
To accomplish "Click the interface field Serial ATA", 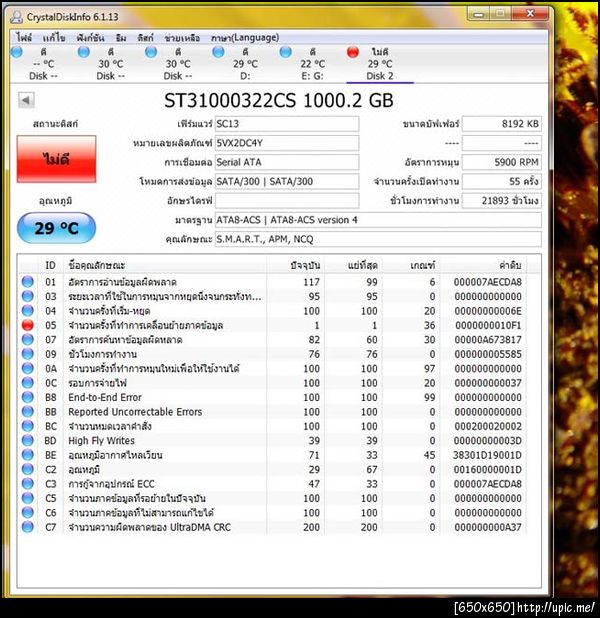I will (287, 162).
